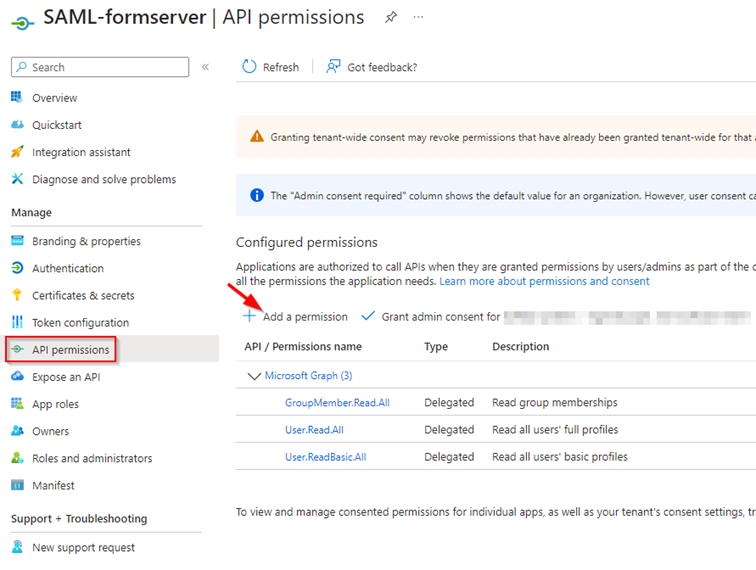The image size is (756, 570).
Task: Click the Description column header
Action: pos(520,346)
